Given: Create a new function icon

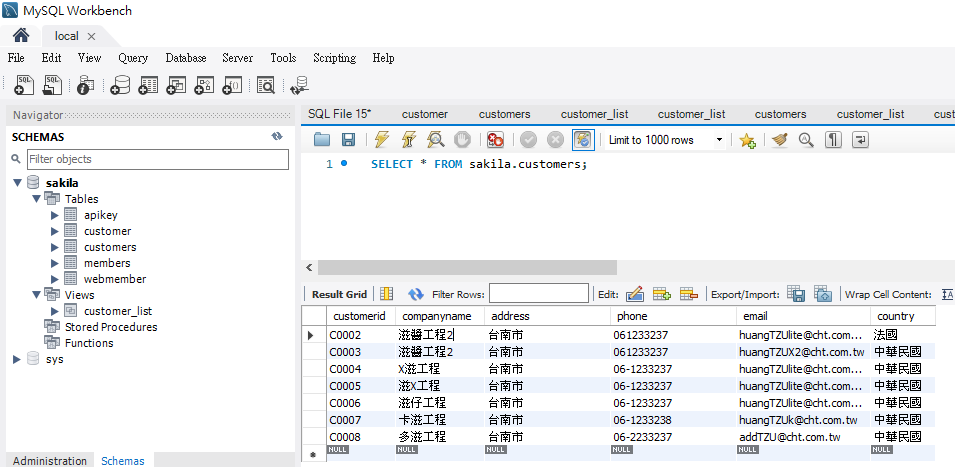Looking at the screenshot, I should click(233, 86).
